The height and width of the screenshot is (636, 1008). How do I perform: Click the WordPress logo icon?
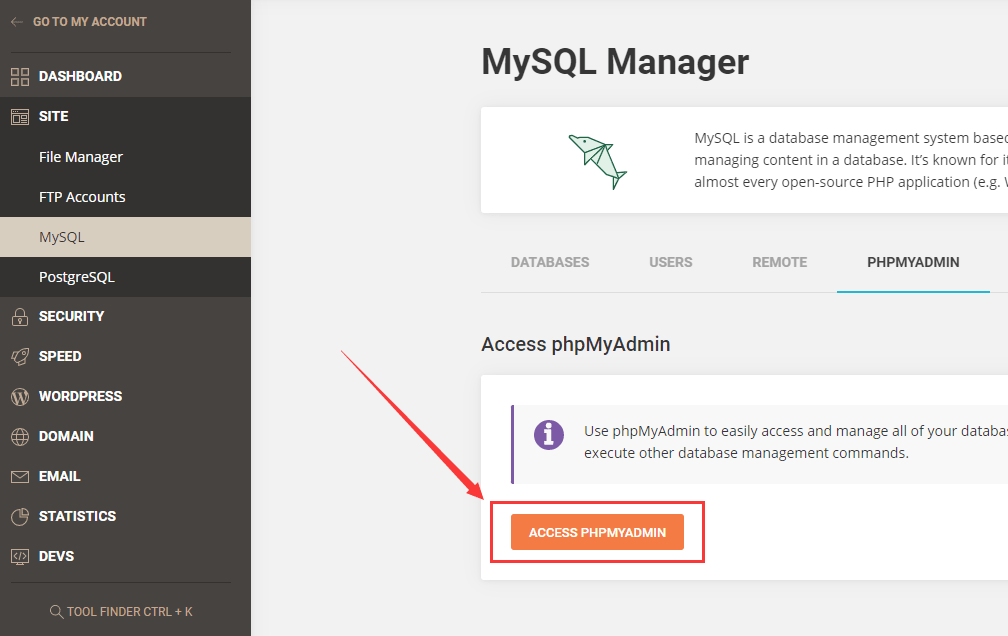(20, 396)
